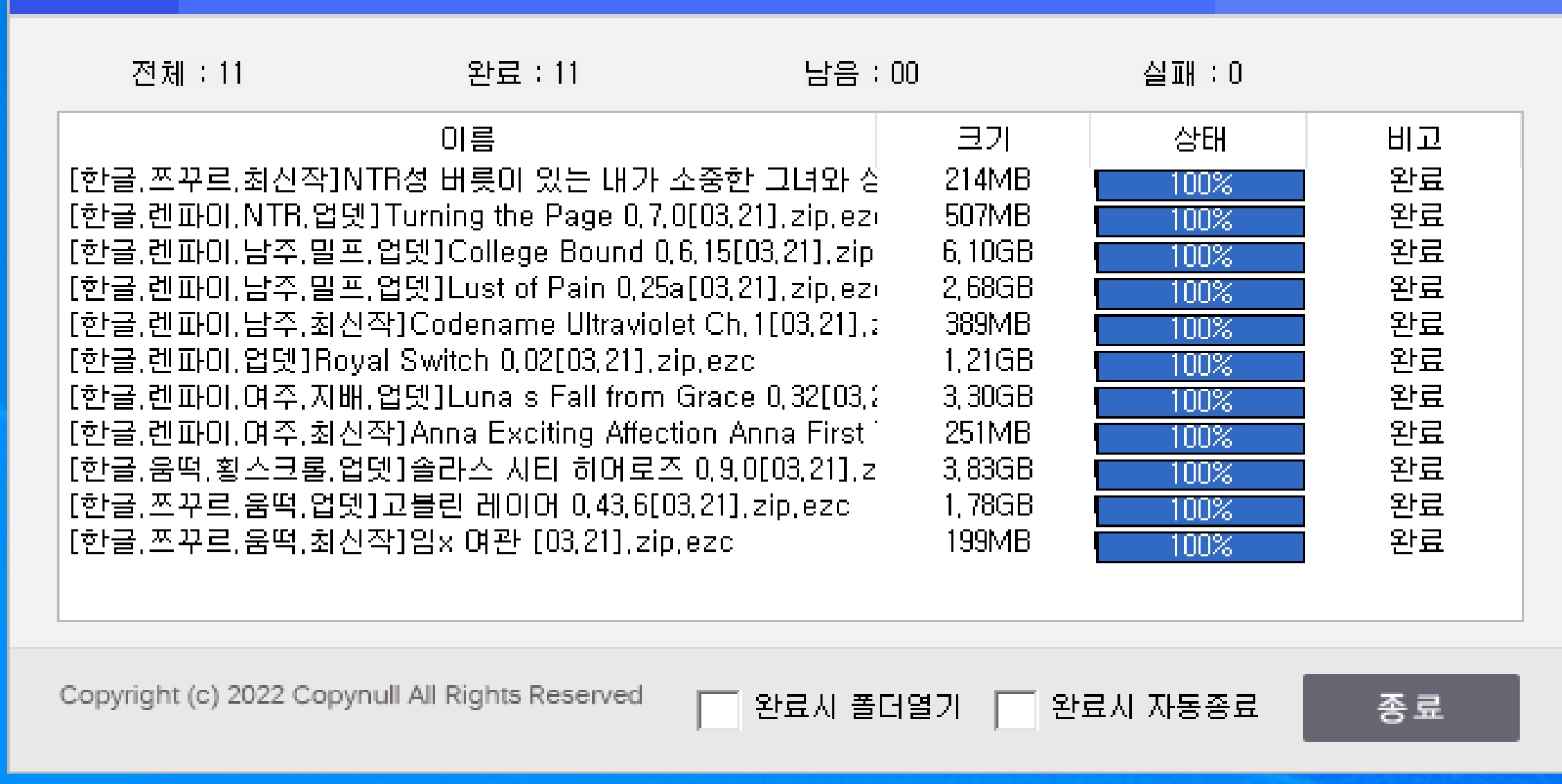This screenshot has height=784, width=1562.
Task: Click the 완료 status of the 507MB file
Action: pyautogui.click(x=1416, y=217)
